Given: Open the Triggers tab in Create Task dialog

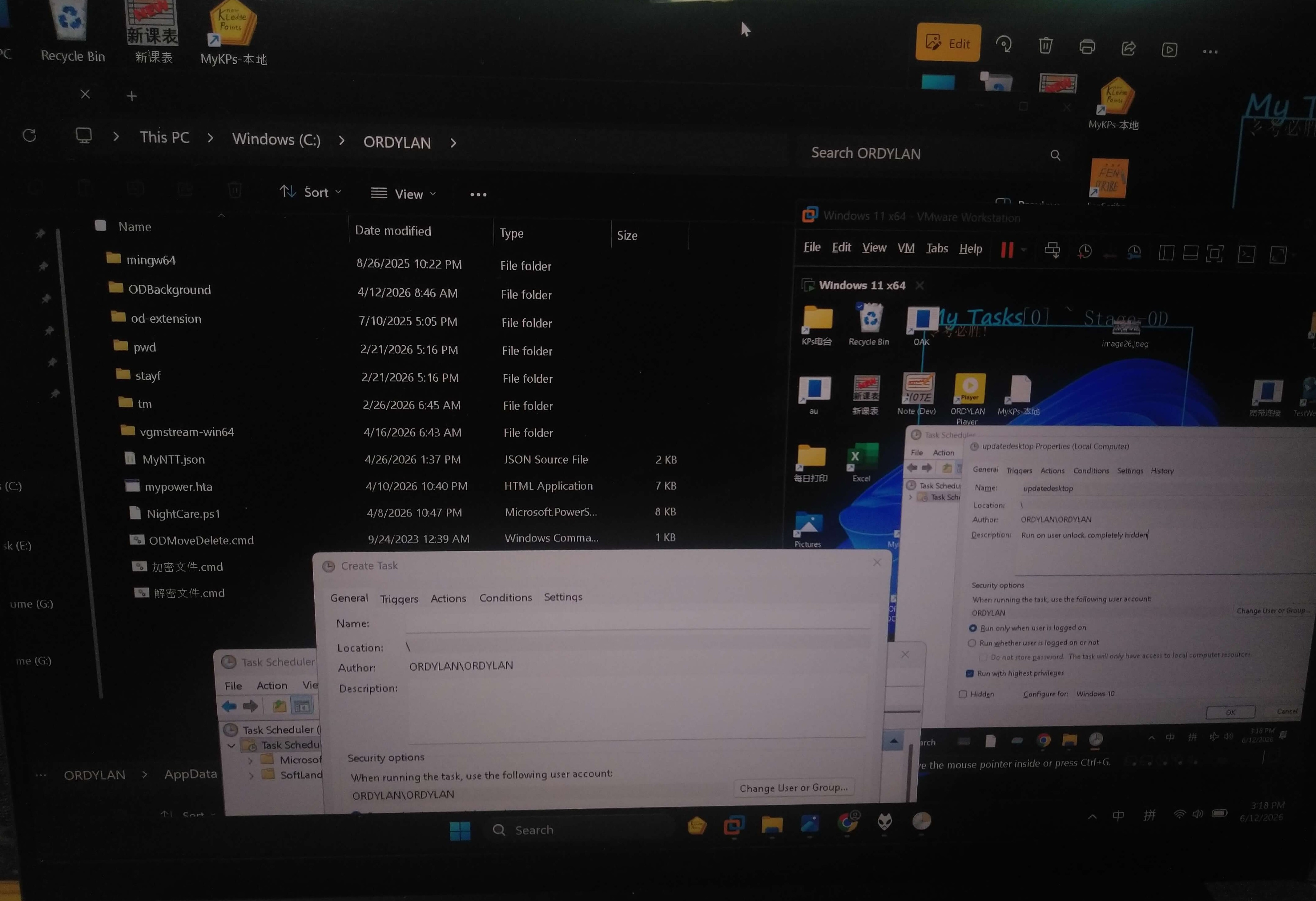Looking at the screenshot, I should click(x=399, y=599).
